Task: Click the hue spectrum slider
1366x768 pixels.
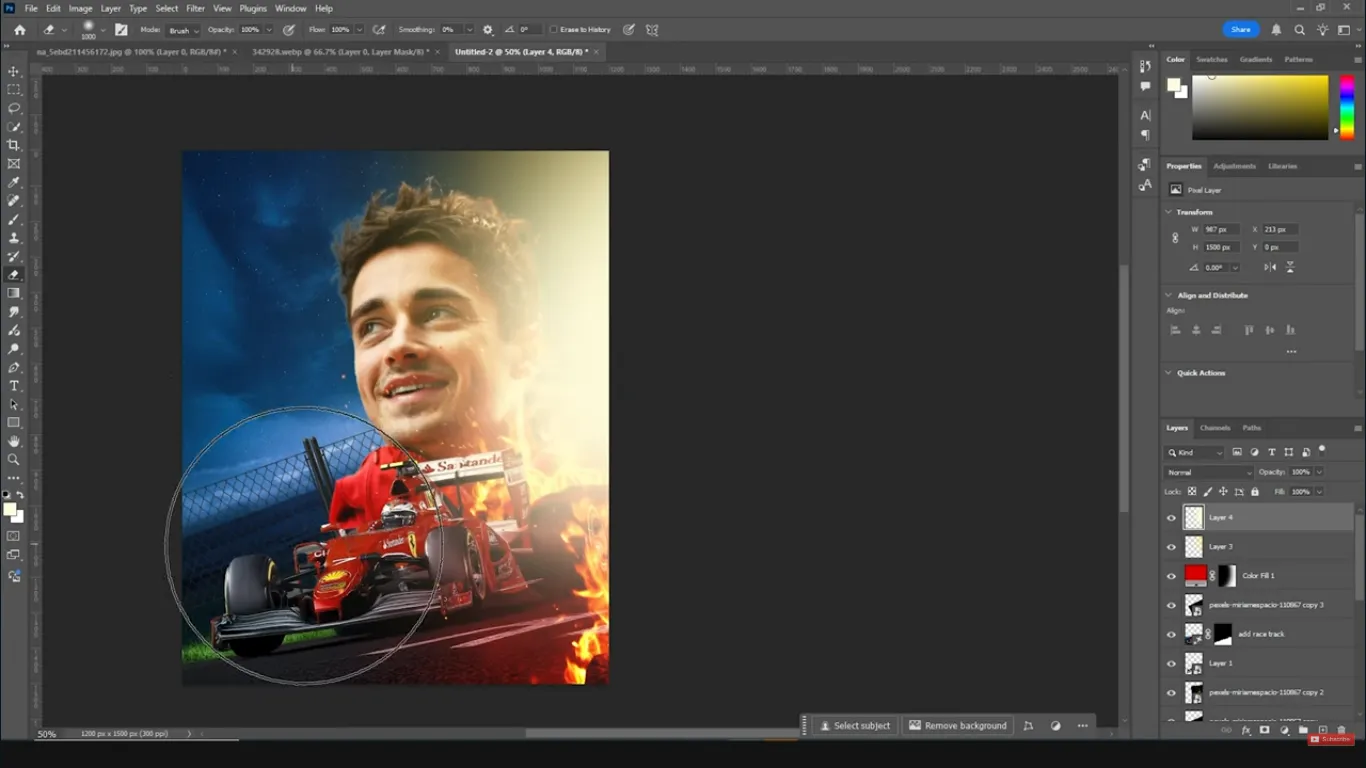Action: 1346,107
